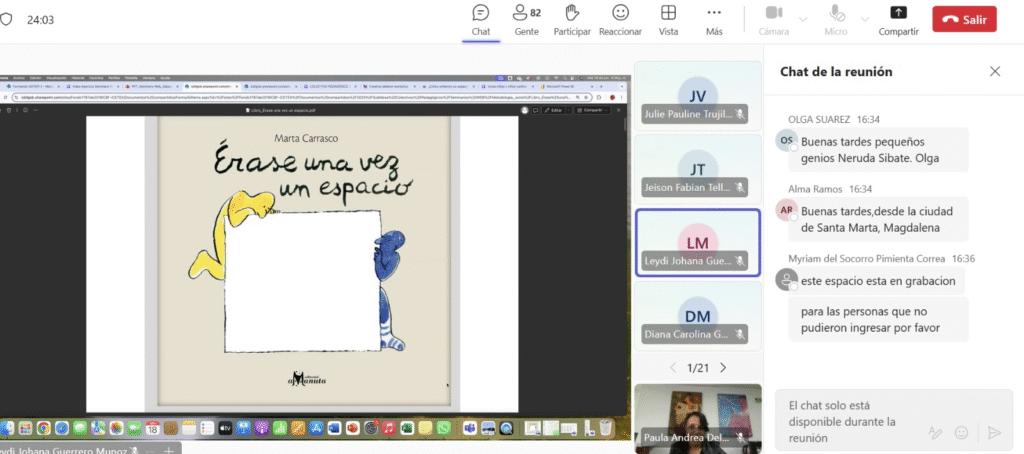Viewport: 1024px width, 454px height.
Task: Open the Gente participants panel
Action: coord(526,20)
